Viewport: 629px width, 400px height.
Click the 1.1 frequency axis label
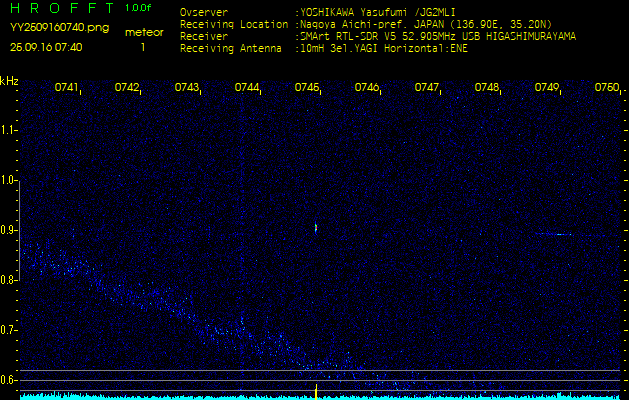click(9, 130)
